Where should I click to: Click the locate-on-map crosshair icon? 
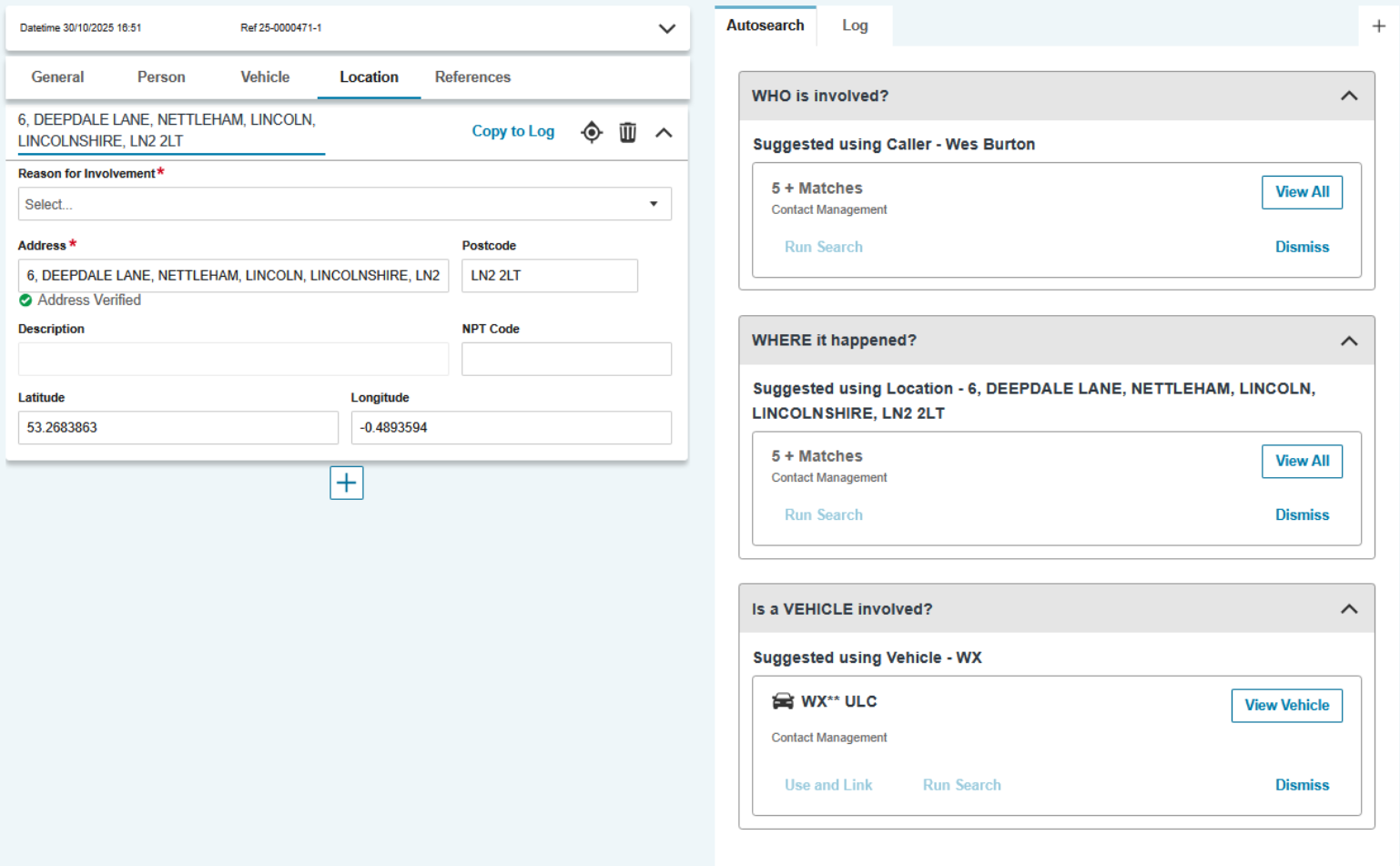coord(592,132)
